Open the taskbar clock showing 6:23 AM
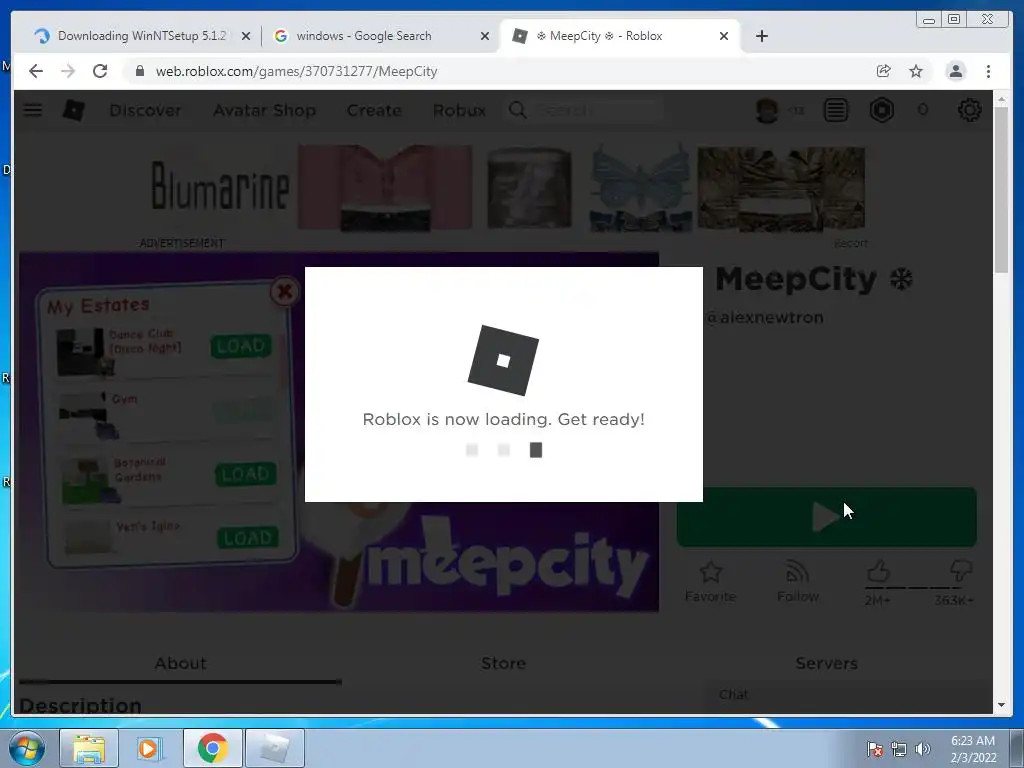Image resolution: width=1024 pixels, height=768 pixels. click(973, 749)
